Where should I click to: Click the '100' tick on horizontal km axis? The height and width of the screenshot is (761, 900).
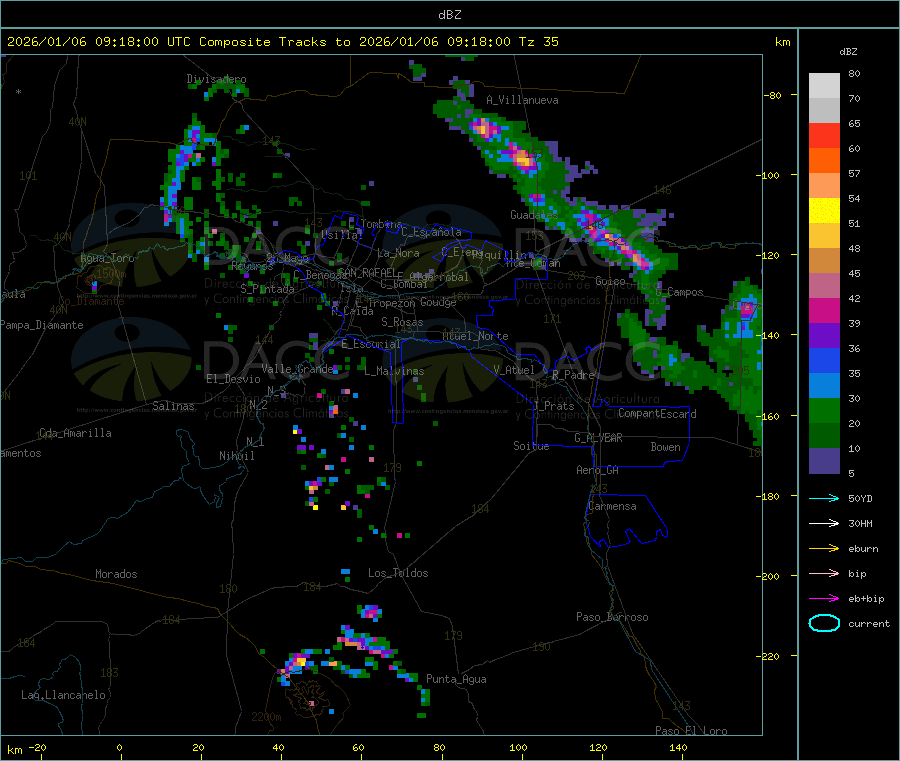pos(518,747)
